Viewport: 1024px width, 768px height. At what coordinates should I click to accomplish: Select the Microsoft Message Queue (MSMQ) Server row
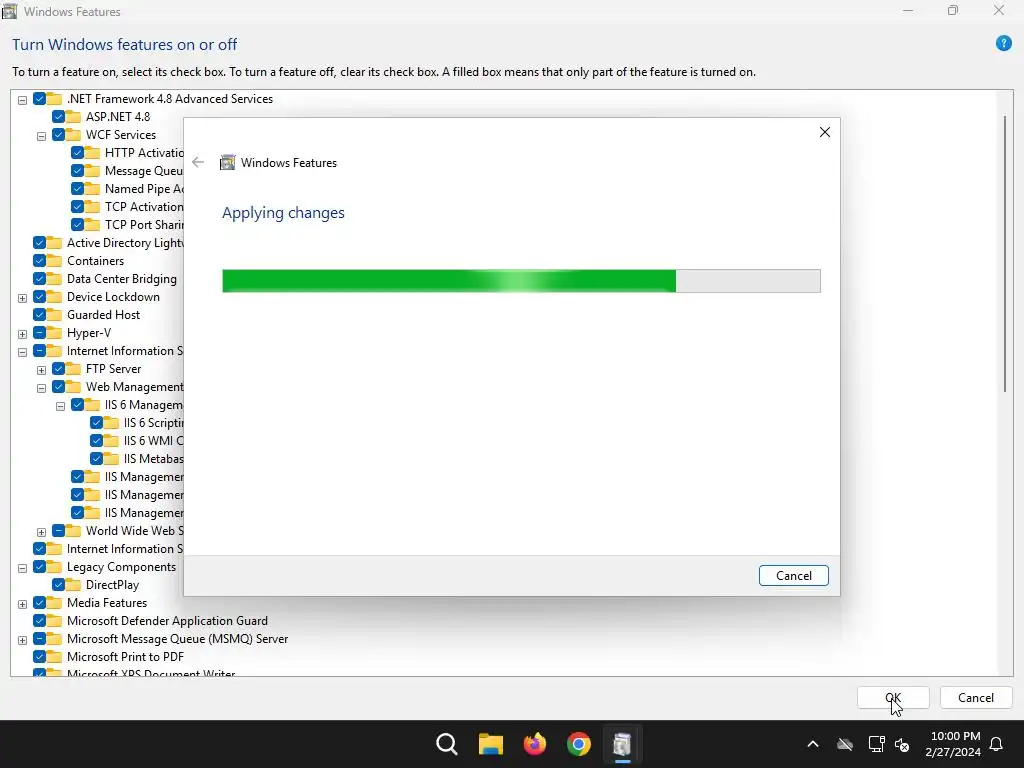pos(177,639)
